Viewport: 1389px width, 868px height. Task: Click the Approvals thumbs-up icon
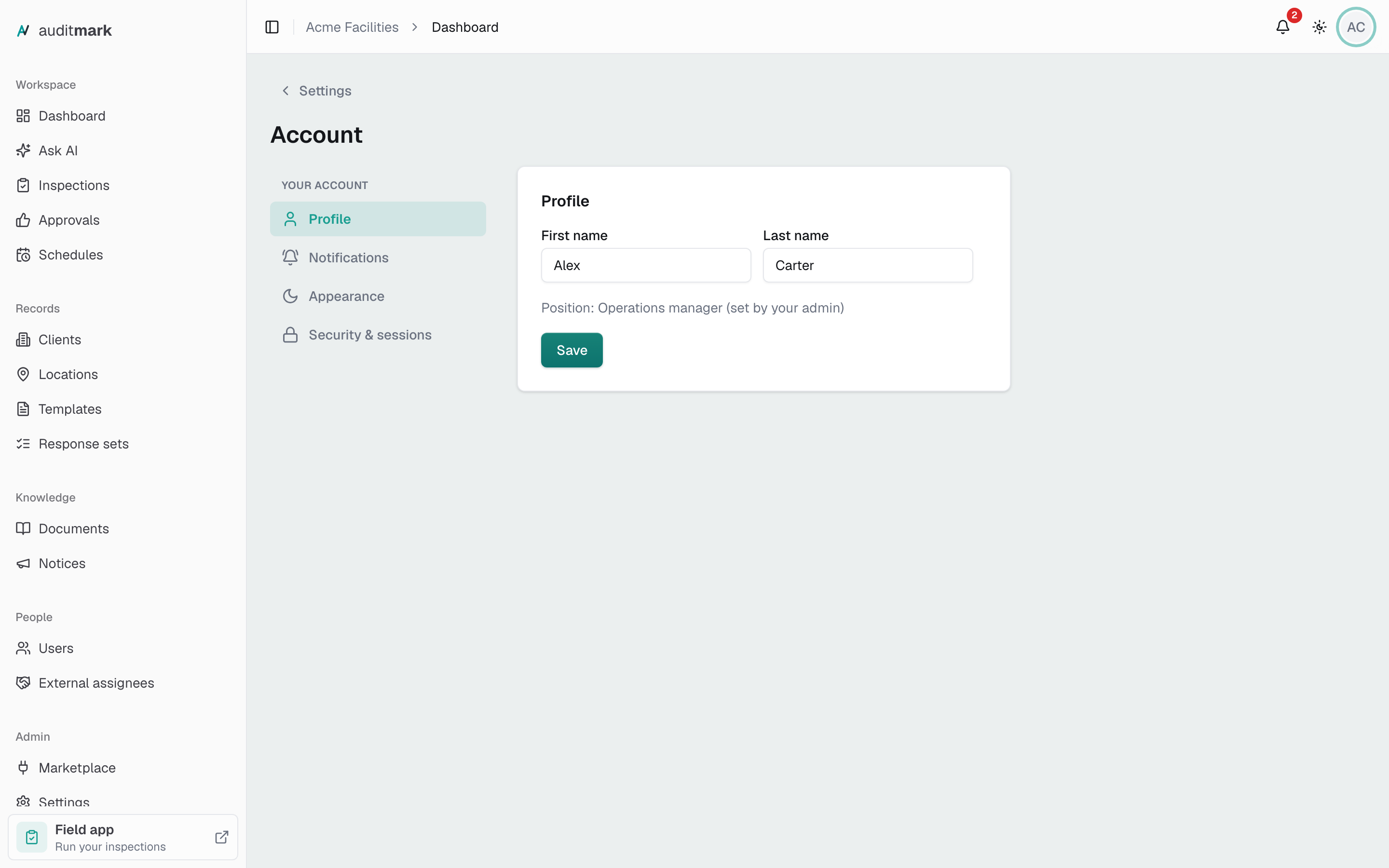click(23, 220)
